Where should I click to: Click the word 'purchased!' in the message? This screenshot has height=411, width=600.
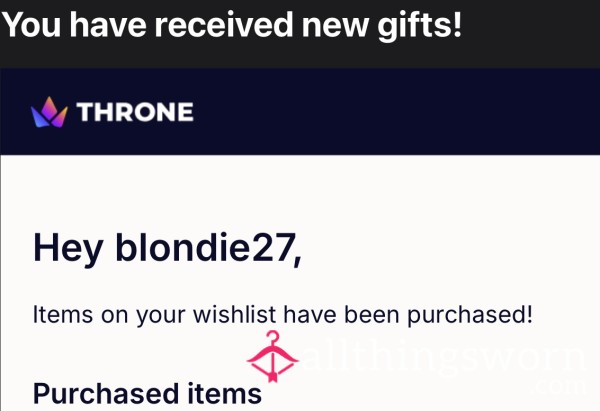pyautogui.click(x=470, y=316)
